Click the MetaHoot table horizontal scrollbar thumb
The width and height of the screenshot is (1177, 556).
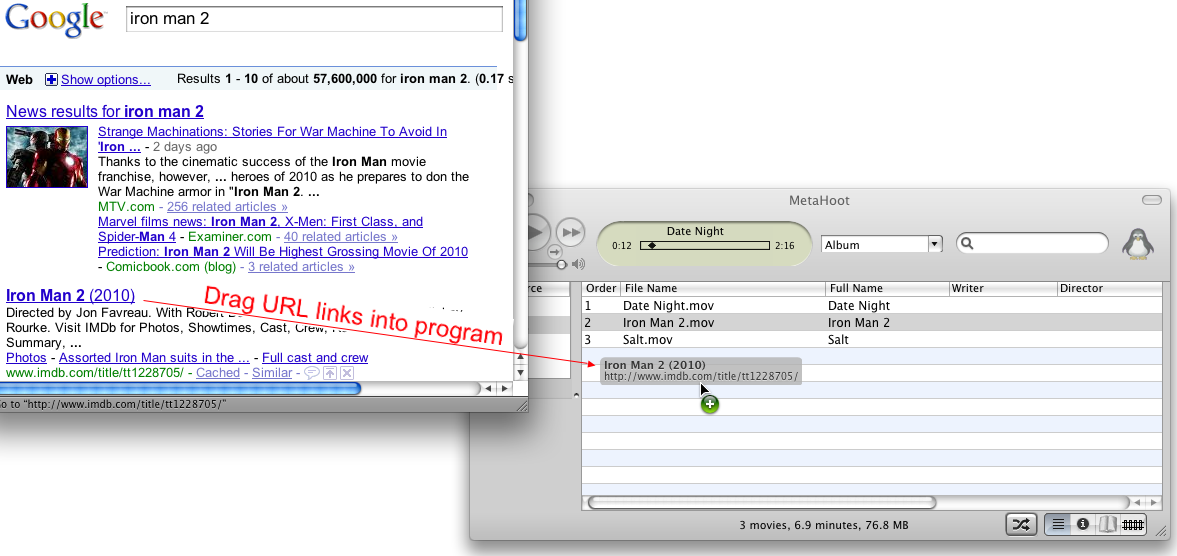(x=761, y=502)
